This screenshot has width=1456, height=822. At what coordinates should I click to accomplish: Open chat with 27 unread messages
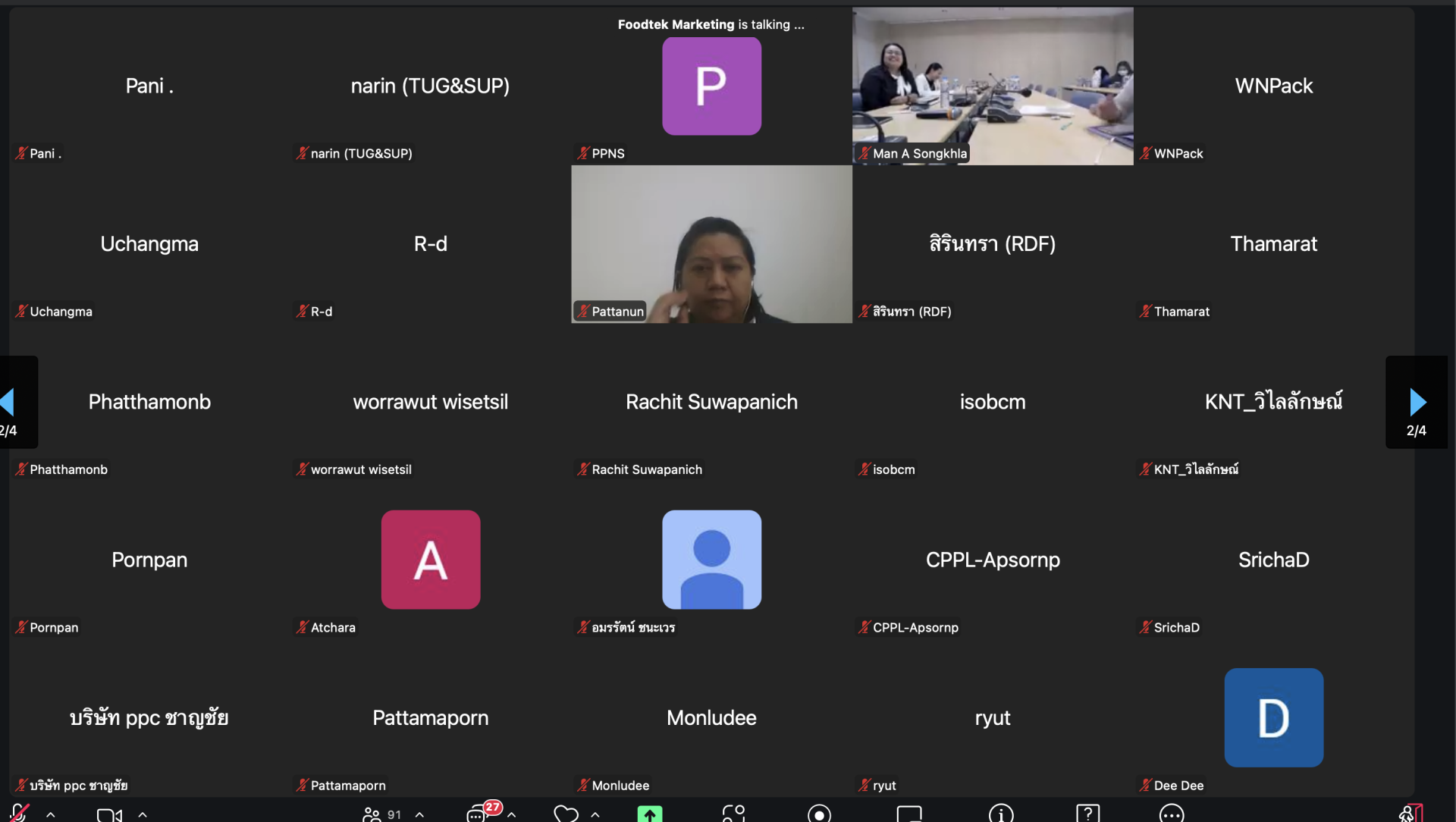point(476,815)
